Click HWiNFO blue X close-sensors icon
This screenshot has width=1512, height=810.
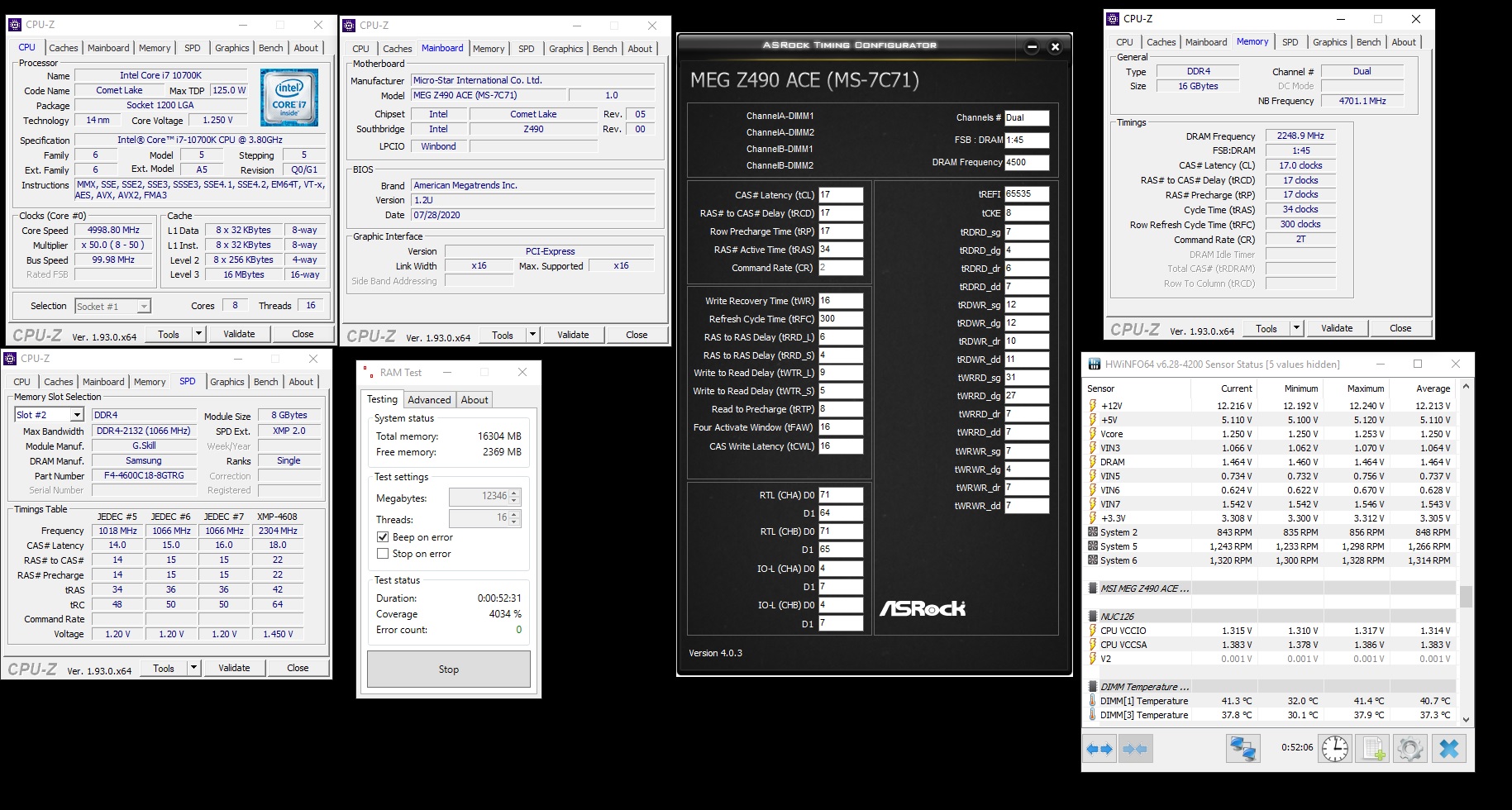(x=1448, y=749)
